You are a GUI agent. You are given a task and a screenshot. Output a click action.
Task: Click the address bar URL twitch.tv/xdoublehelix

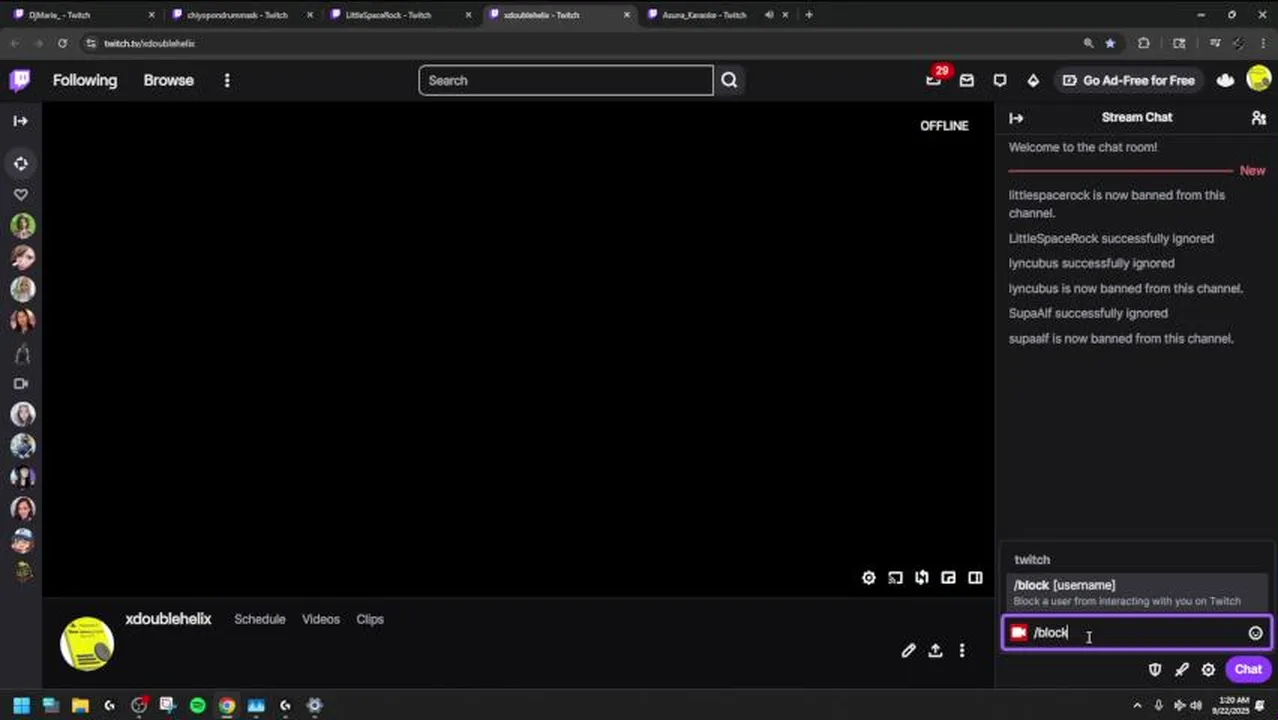150,44
